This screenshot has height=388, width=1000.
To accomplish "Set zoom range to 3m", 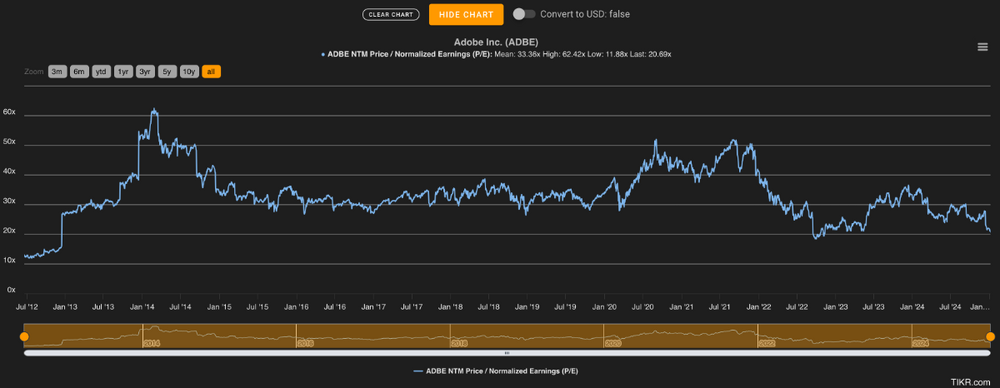I will (x=57, y=71).
